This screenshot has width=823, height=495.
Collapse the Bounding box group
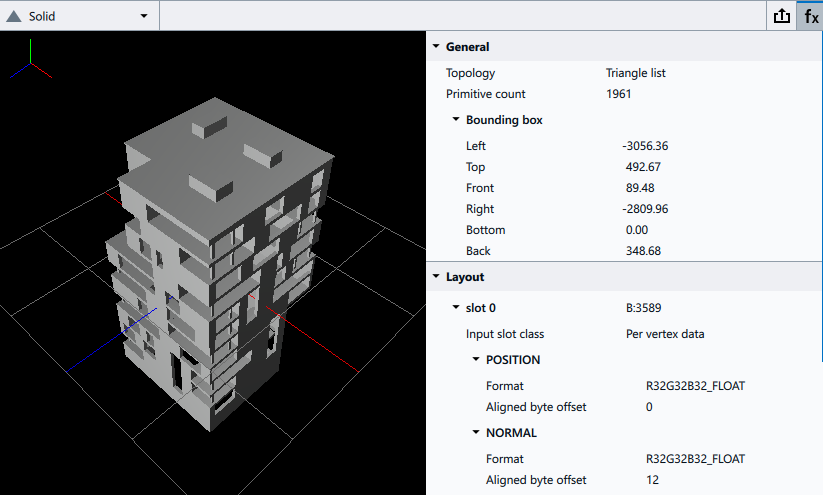[456, 120]
